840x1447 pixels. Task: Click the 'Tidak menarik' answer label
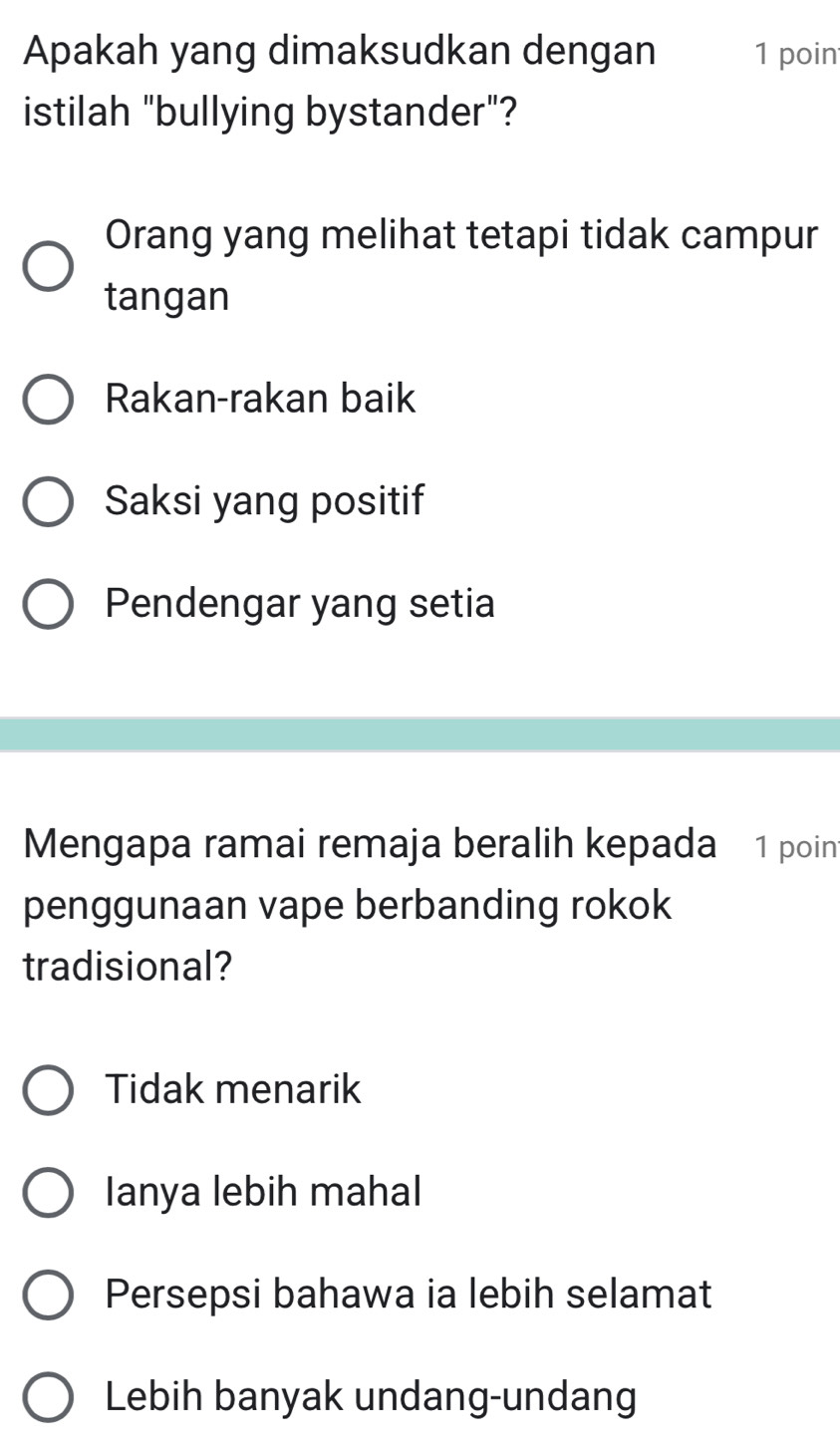(234, 1089)
